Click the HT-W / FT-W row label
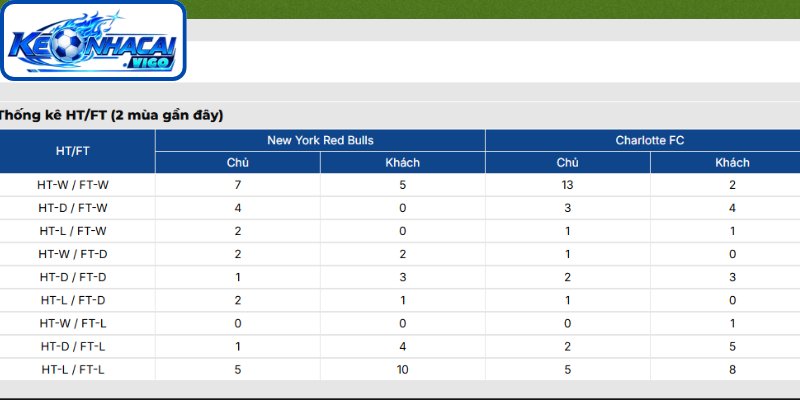This screenshot has height=400, width=800. click(x=73, y=185)
